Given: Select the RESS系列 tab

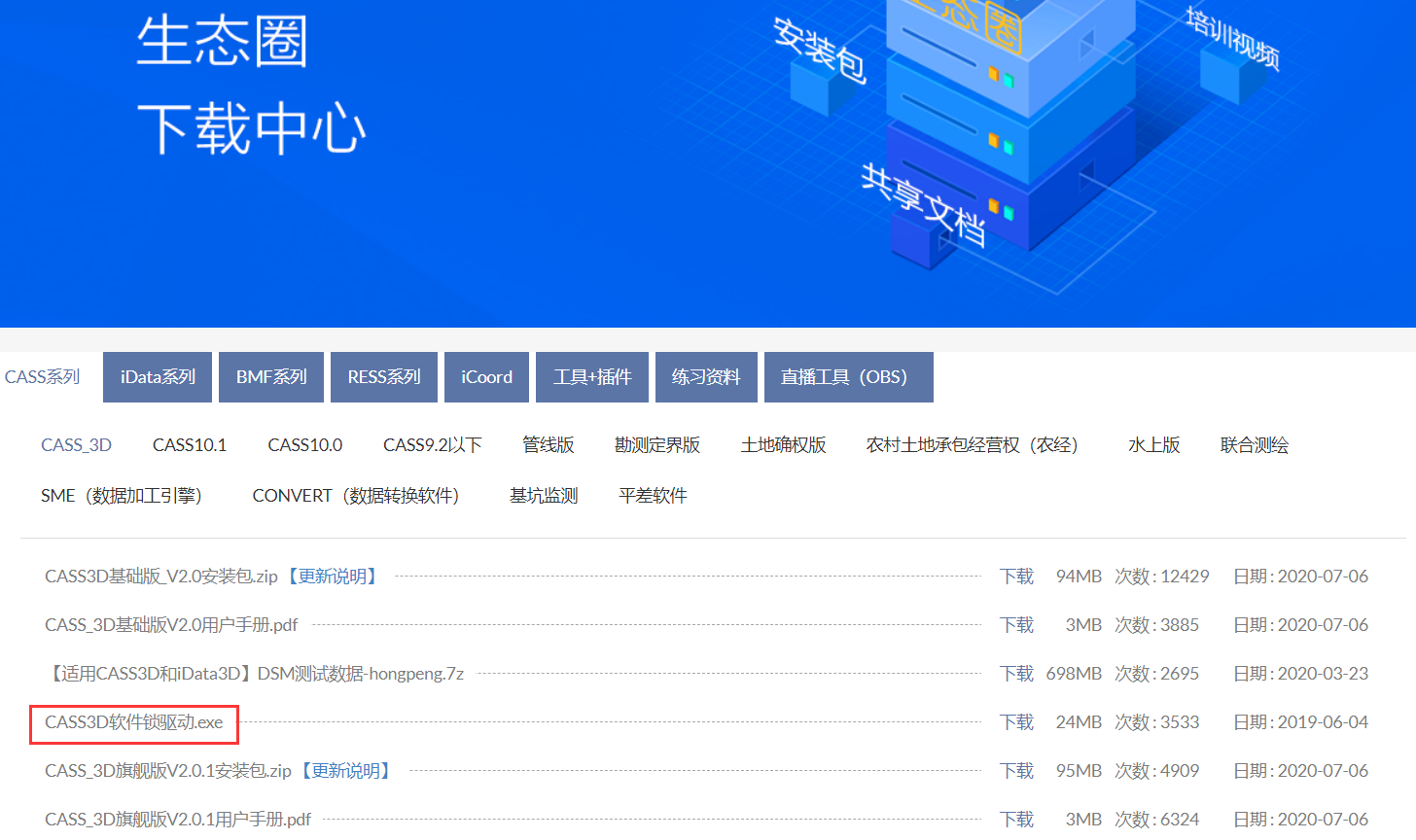Looking at the screenshot, I should [x=384, y=377].
